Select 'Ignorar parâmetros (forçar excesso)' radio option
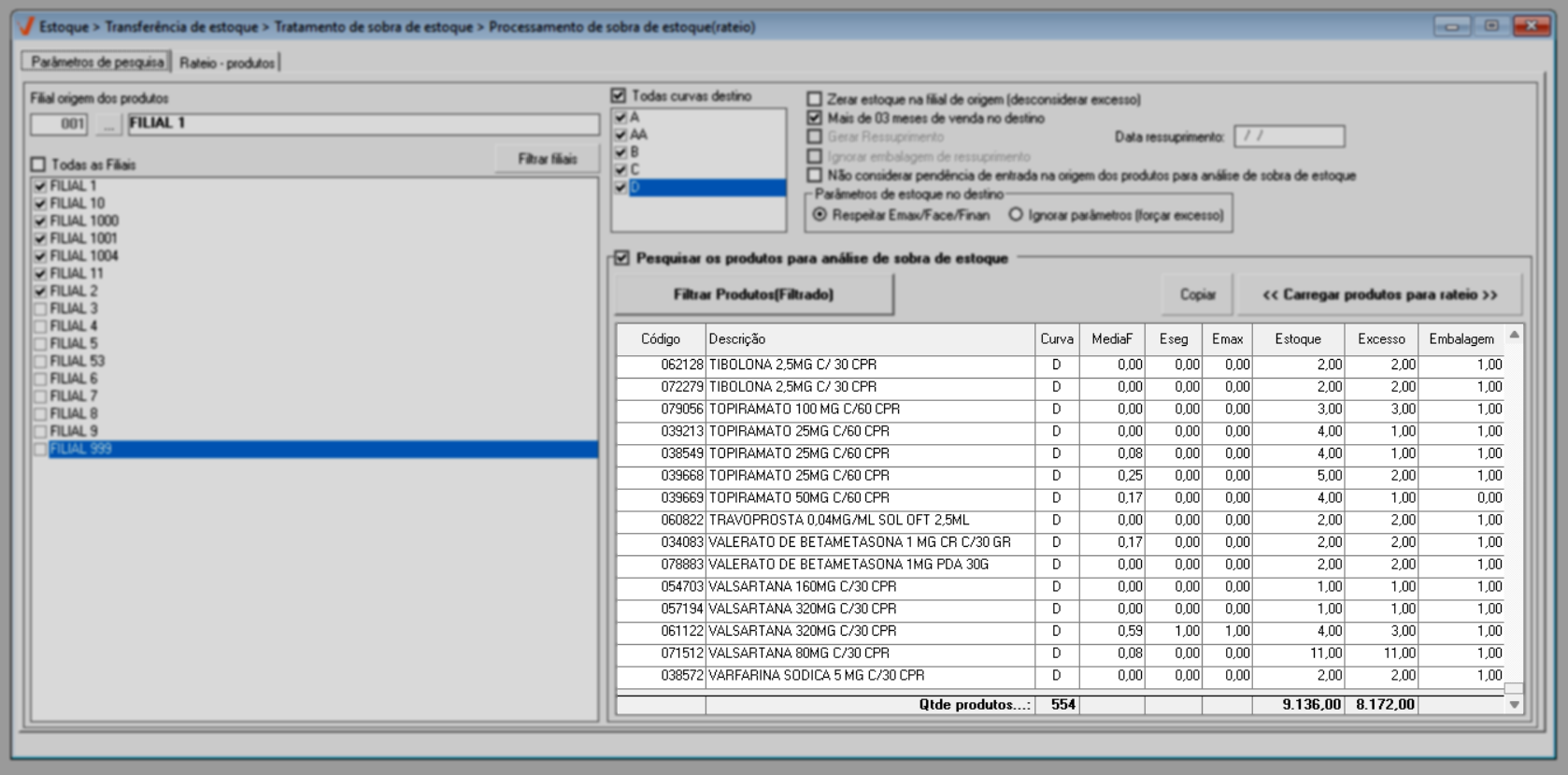The image size is (1568, 775). pos(1016,215)
